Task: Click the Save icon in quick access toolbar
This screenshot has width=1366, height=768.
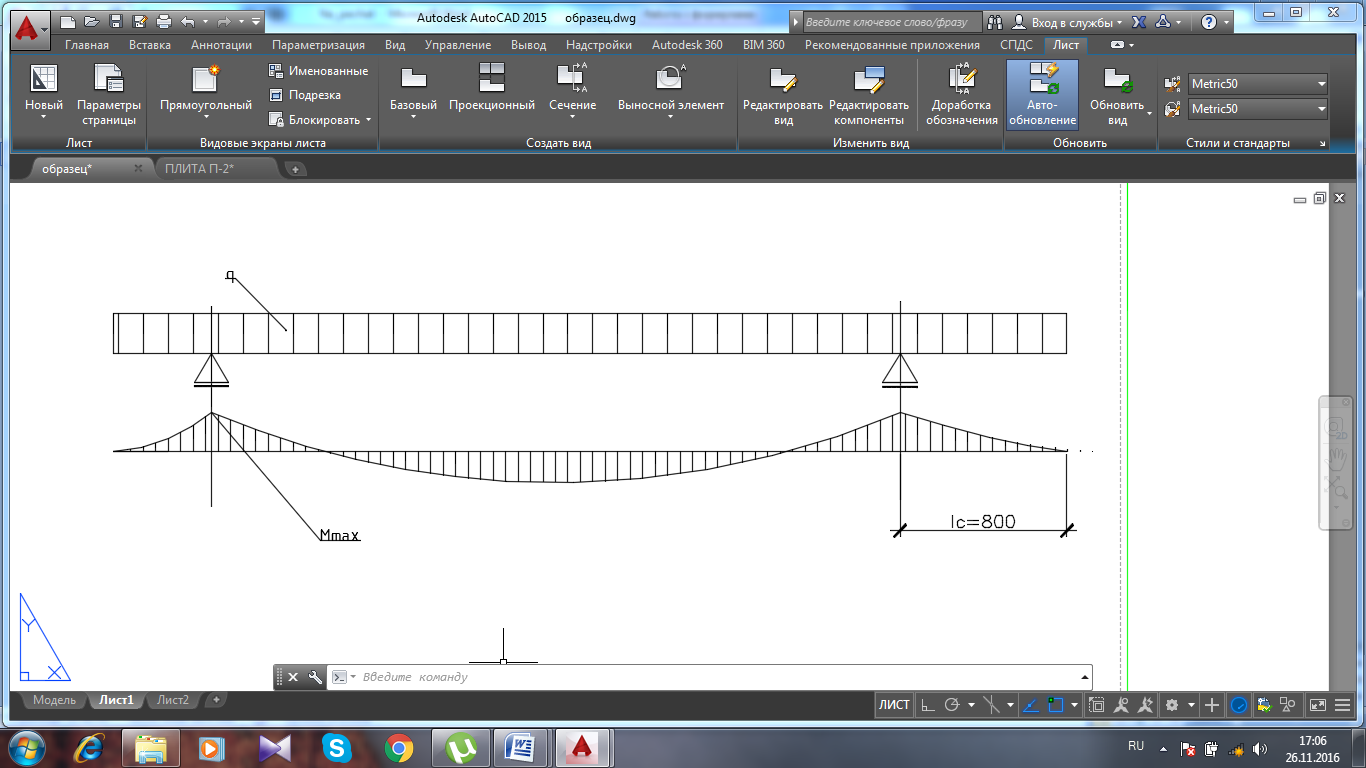Action: click(x=116, y=21)
